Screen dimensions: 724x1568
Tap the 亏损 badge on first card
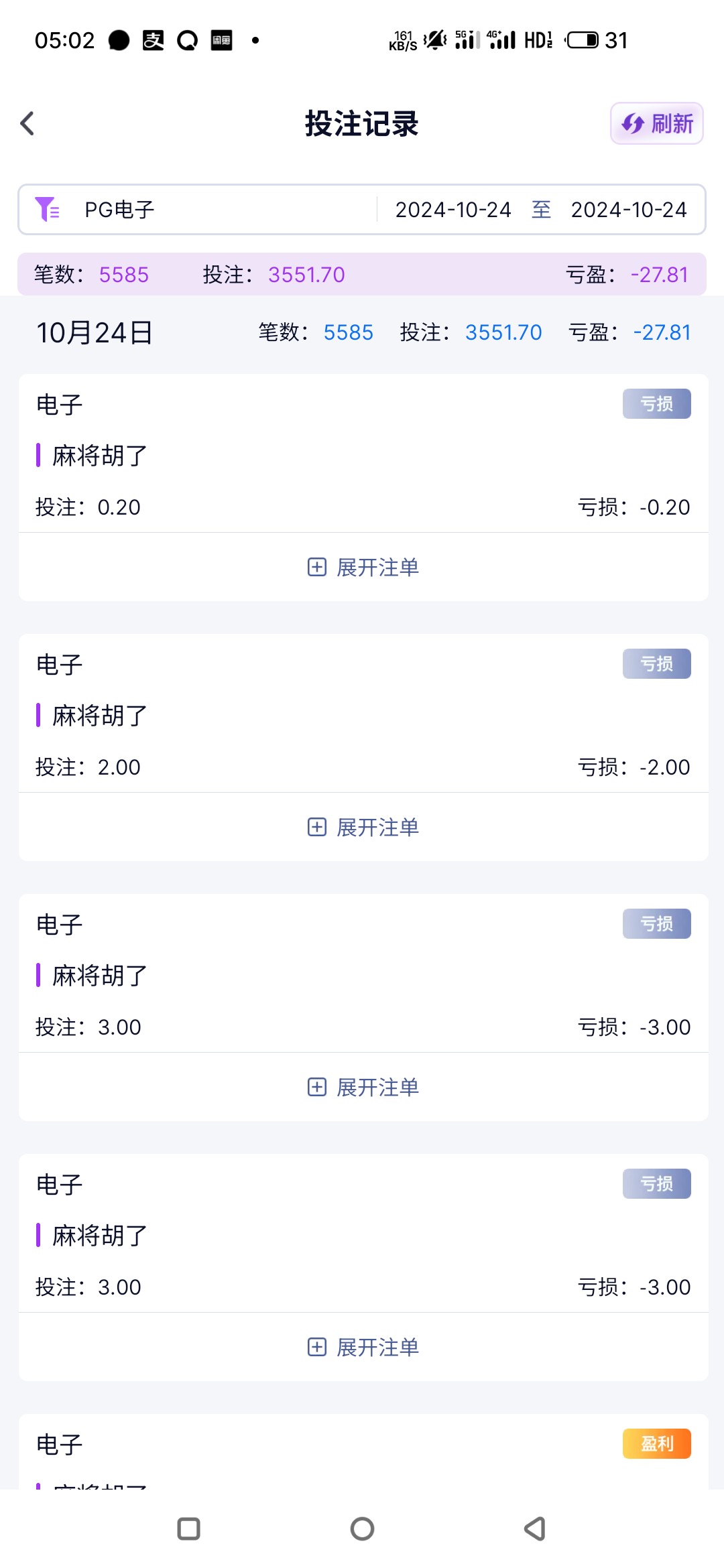tap(656, 404)
